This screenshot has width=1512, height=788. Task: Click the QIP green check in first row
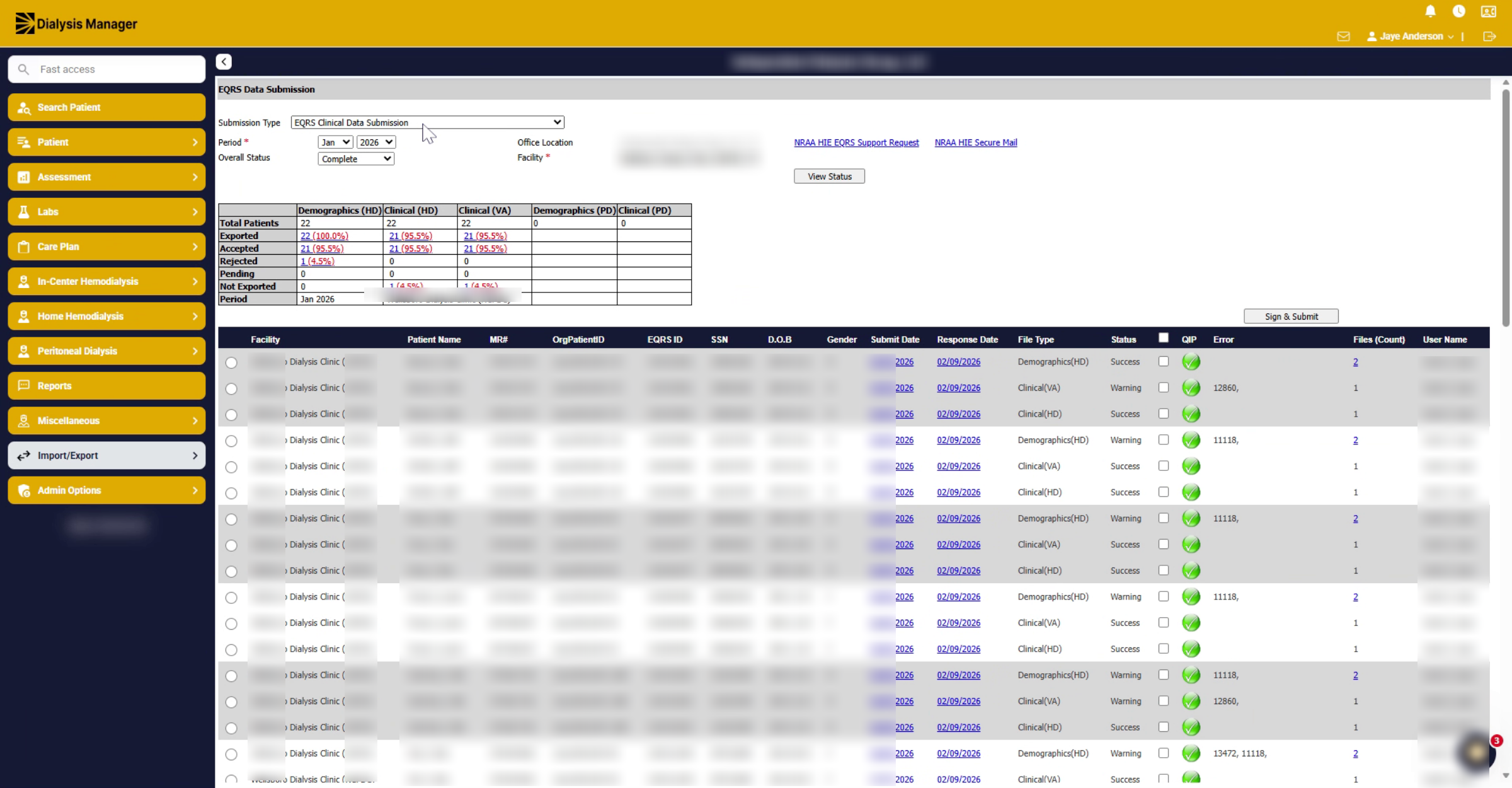[x=1191, y=362]
